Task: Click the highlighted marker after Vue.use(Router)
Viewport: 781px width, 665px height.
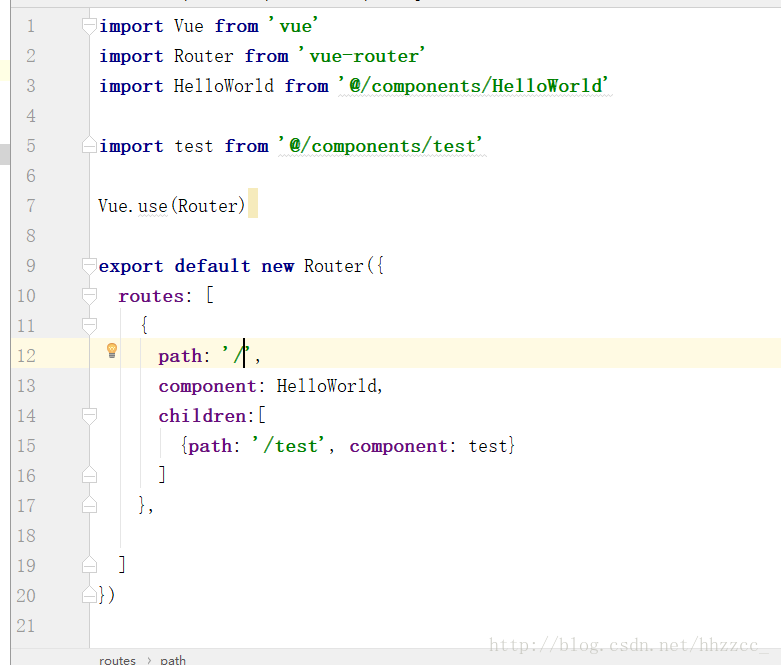Action: coord(253,203)
